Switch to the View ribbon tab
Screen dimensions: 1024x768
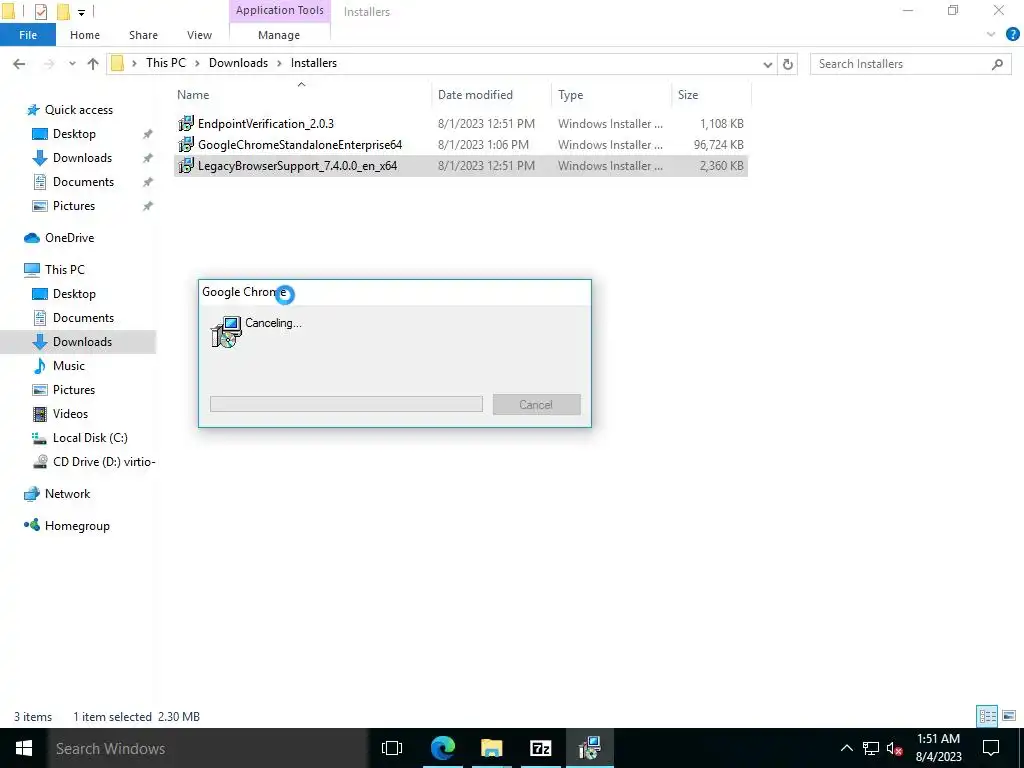pyautogui.click(x=199, y=35)
